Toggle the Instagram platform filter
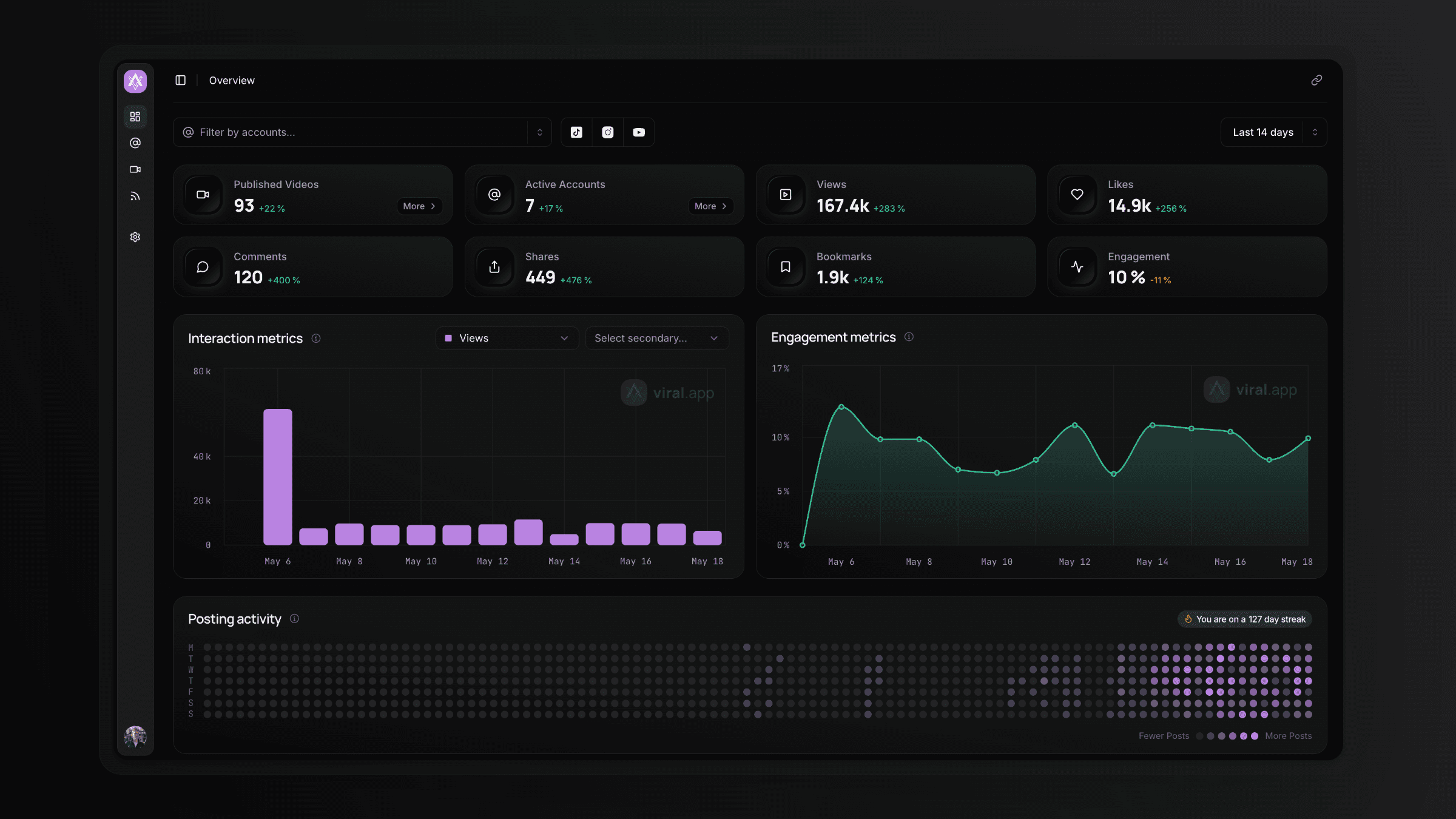 (608, 132)
